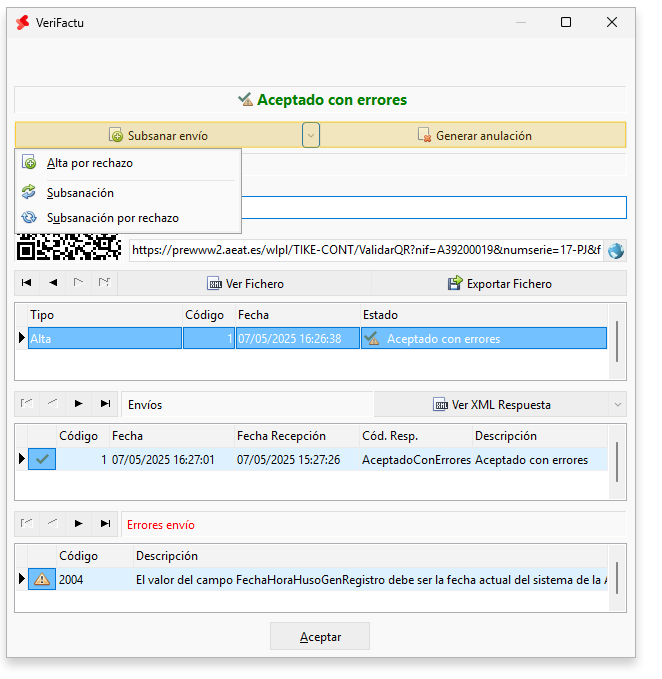The width and height of the screenshot is (662, 679).
Task: Open the Subsanar envío dropdown arrow
Action: 311,135
